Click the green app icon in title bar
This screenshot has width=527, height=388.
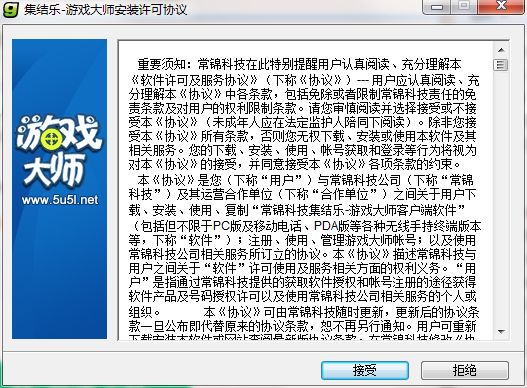point(10,8)
